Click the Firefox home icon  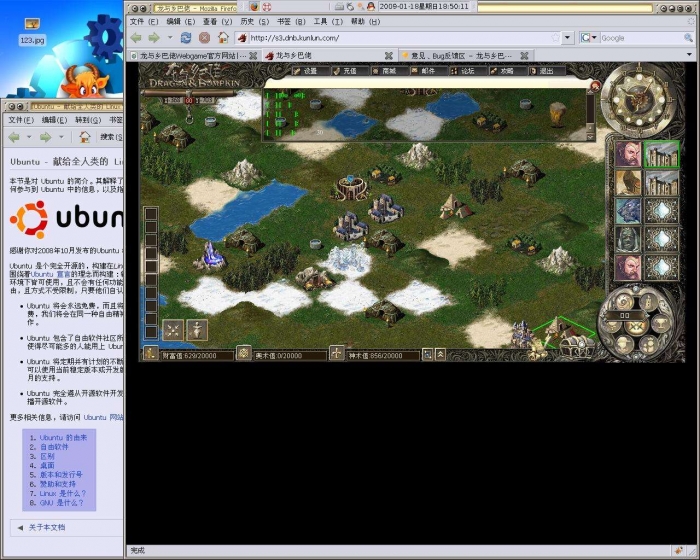(223, 38)
